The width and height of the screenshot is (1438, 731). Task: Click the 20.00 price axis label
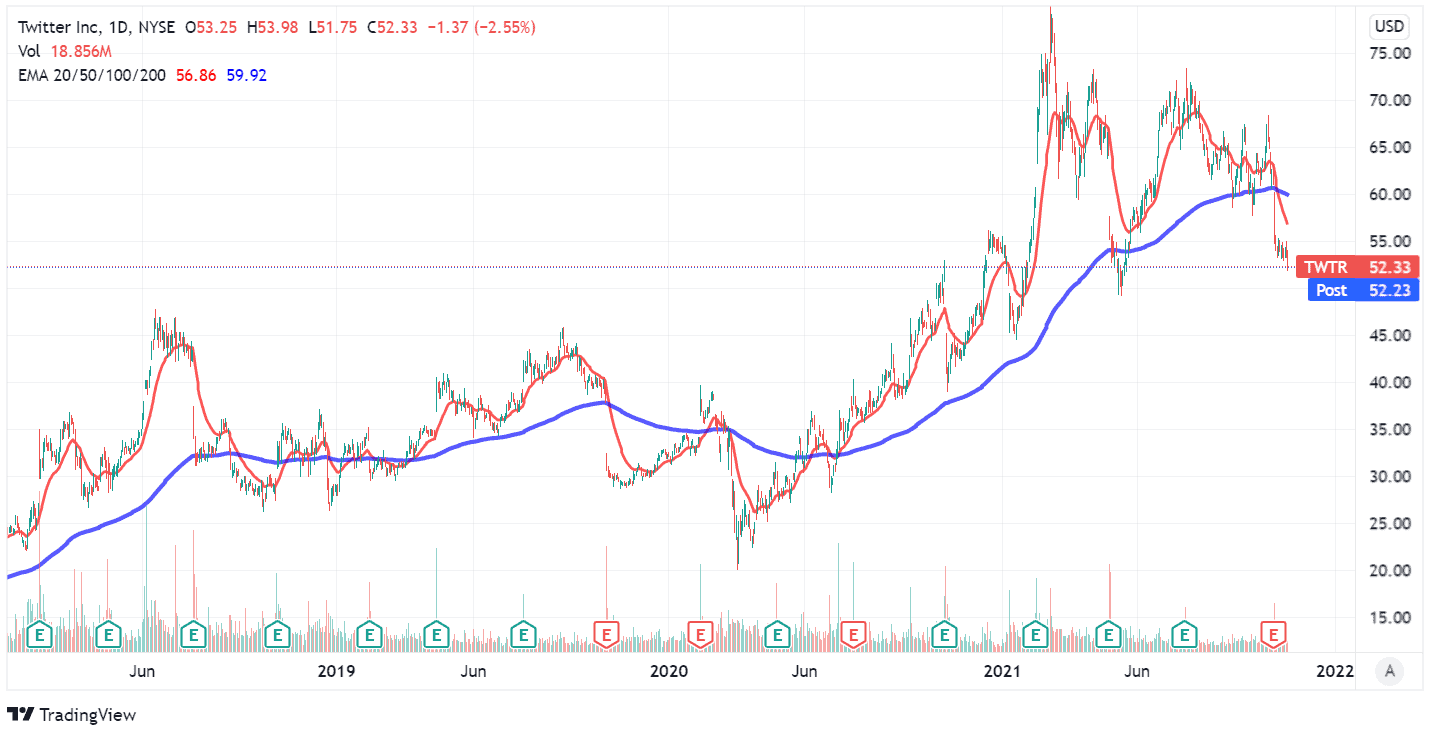[x=1390, y=570]
